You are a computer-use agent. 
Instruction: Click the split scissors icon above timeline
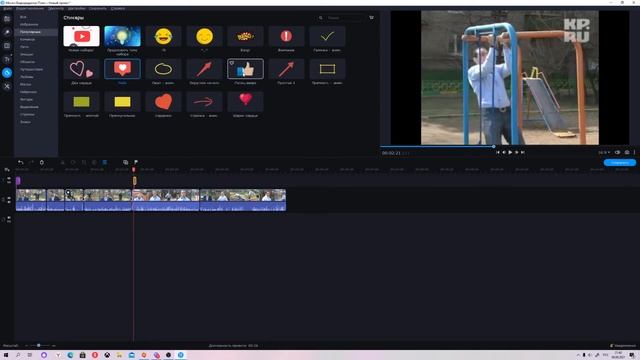[x=62, y=162]
